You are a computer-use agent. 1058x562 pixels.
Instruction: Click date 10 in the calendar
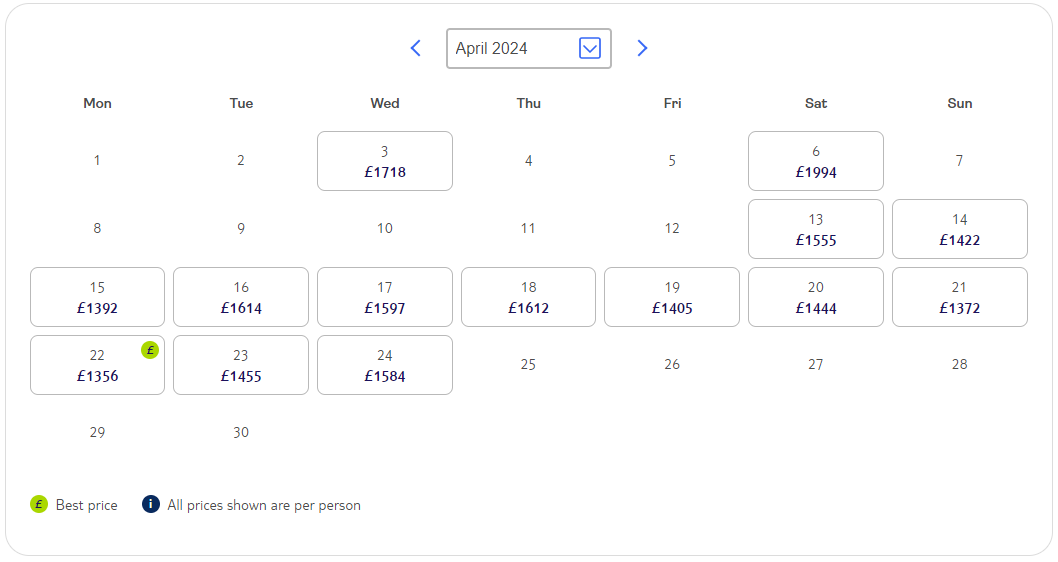(385, 229)
